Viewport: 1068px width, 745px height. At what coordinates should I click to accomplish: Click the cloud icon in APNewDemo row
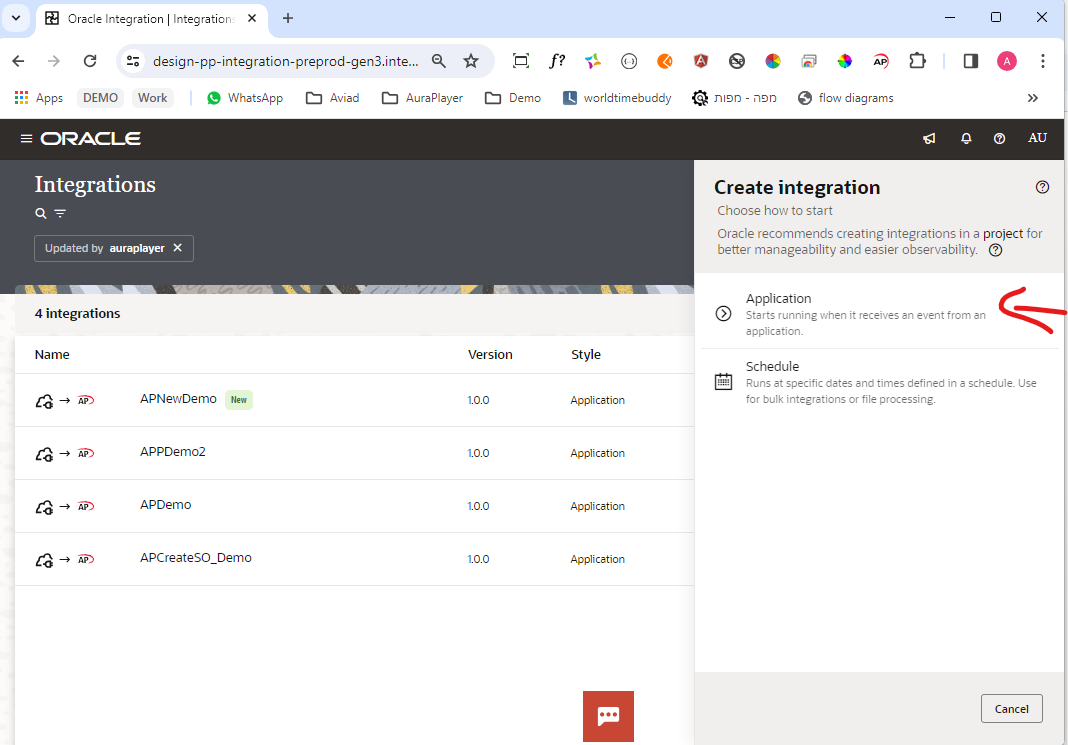click(x=44, y=401)
